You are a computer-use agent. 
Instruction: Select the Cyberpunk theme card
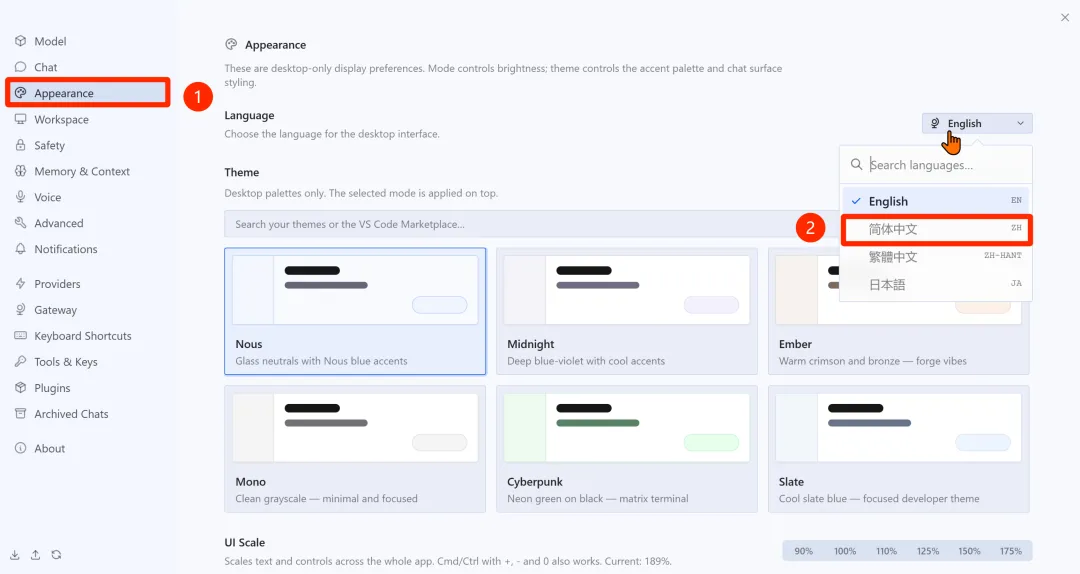[626, 449]
